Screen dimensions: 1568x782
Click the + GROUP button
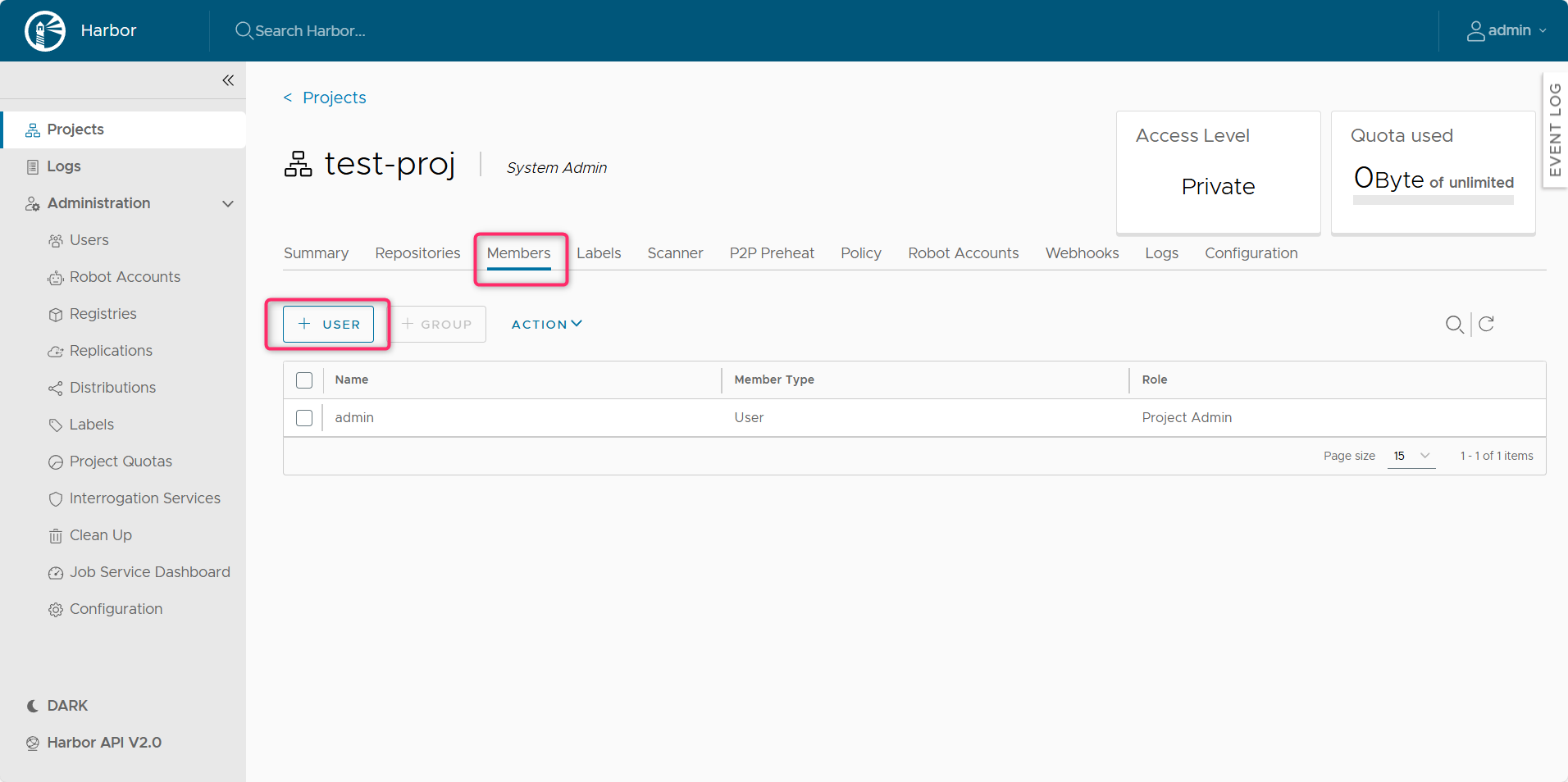click(437, 325)
